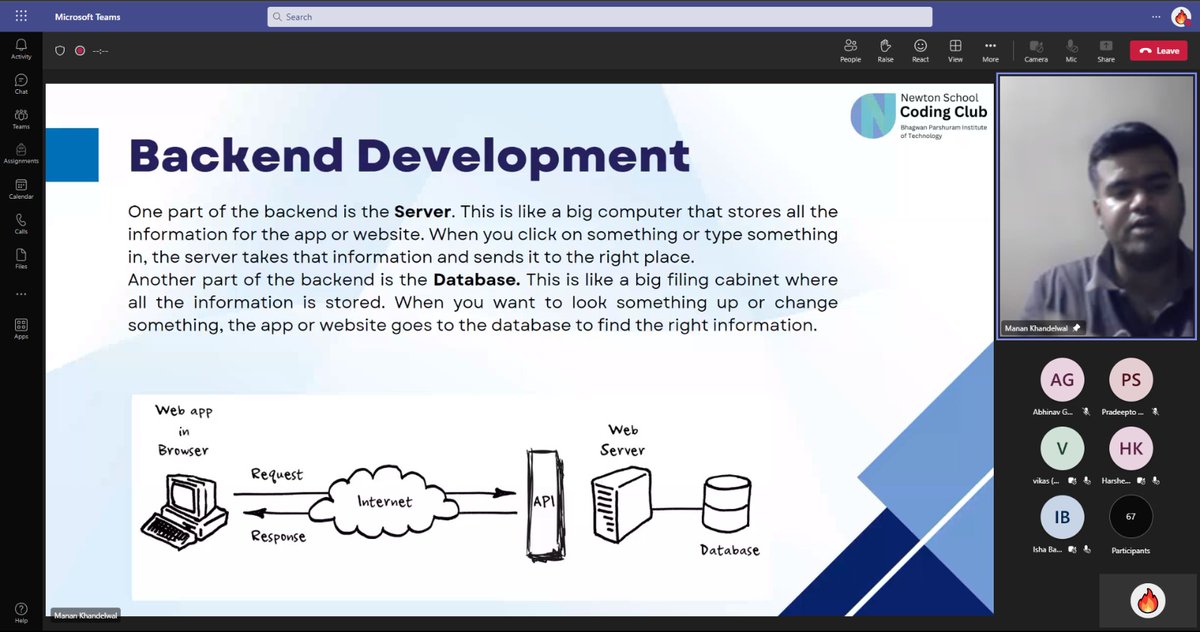Viewport: 1200px width, 632px height.
Task: Open the React emoji menu
Action: (x=920, y=51)
